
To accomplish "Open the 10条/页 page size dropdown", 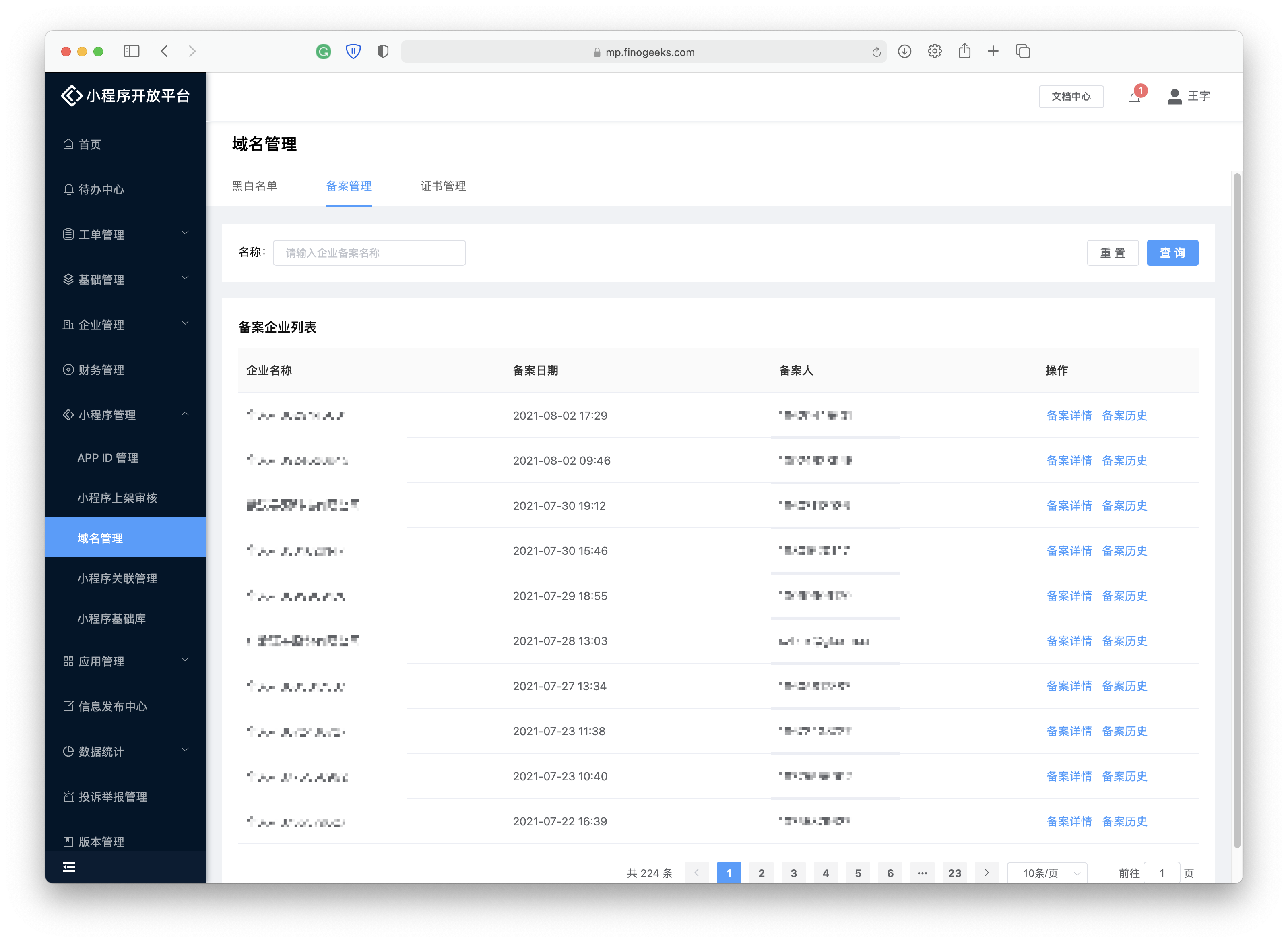I will point(1046,873).
